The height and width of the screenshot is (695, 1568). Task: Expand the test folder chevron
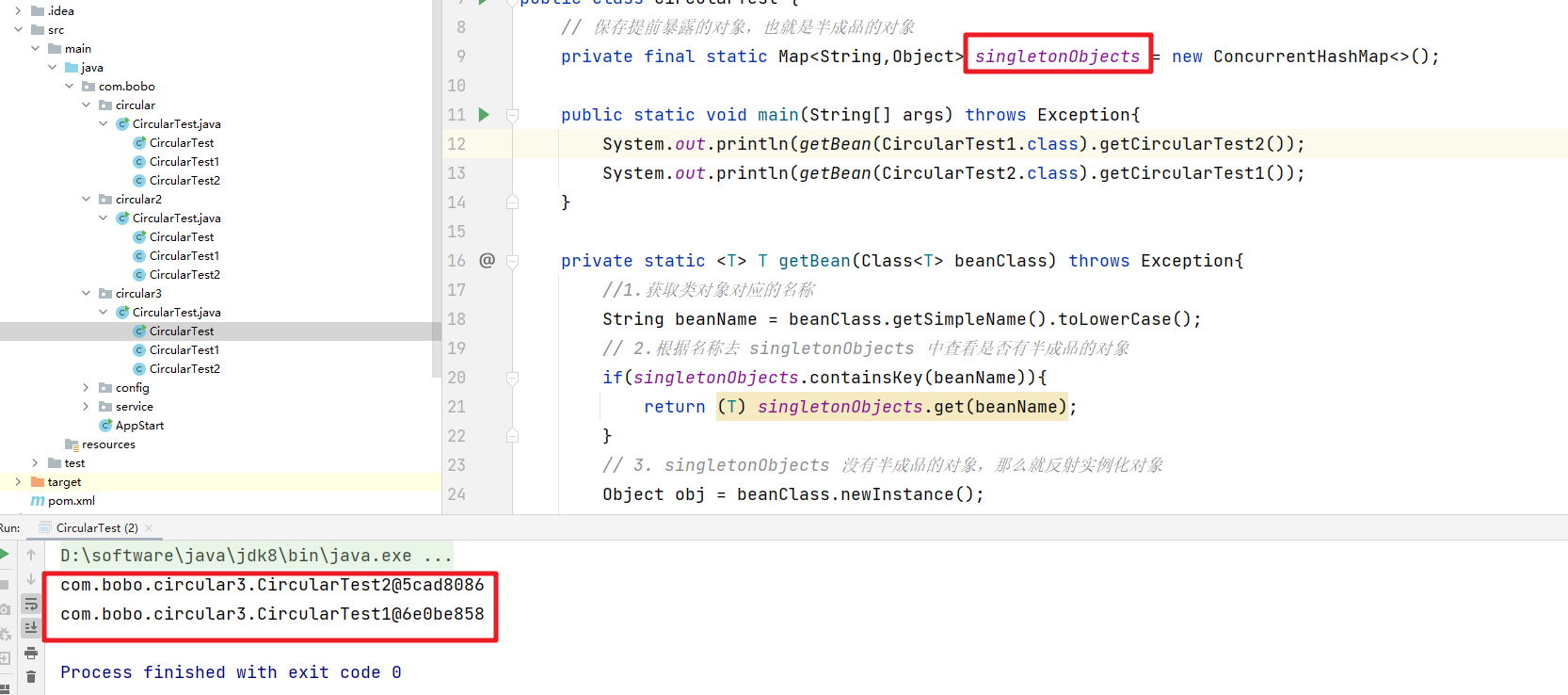coord(35,463)
